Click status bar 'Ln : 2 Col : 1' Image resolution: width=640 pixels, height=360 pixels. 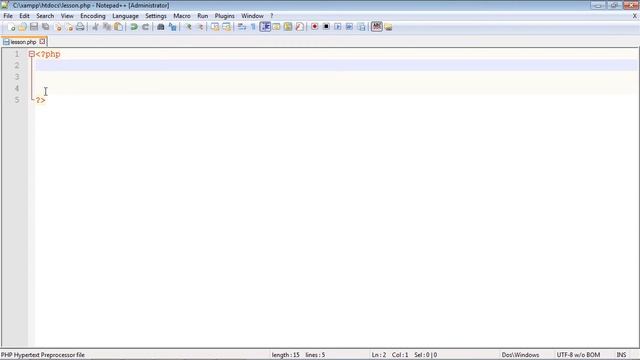[390, 355]
